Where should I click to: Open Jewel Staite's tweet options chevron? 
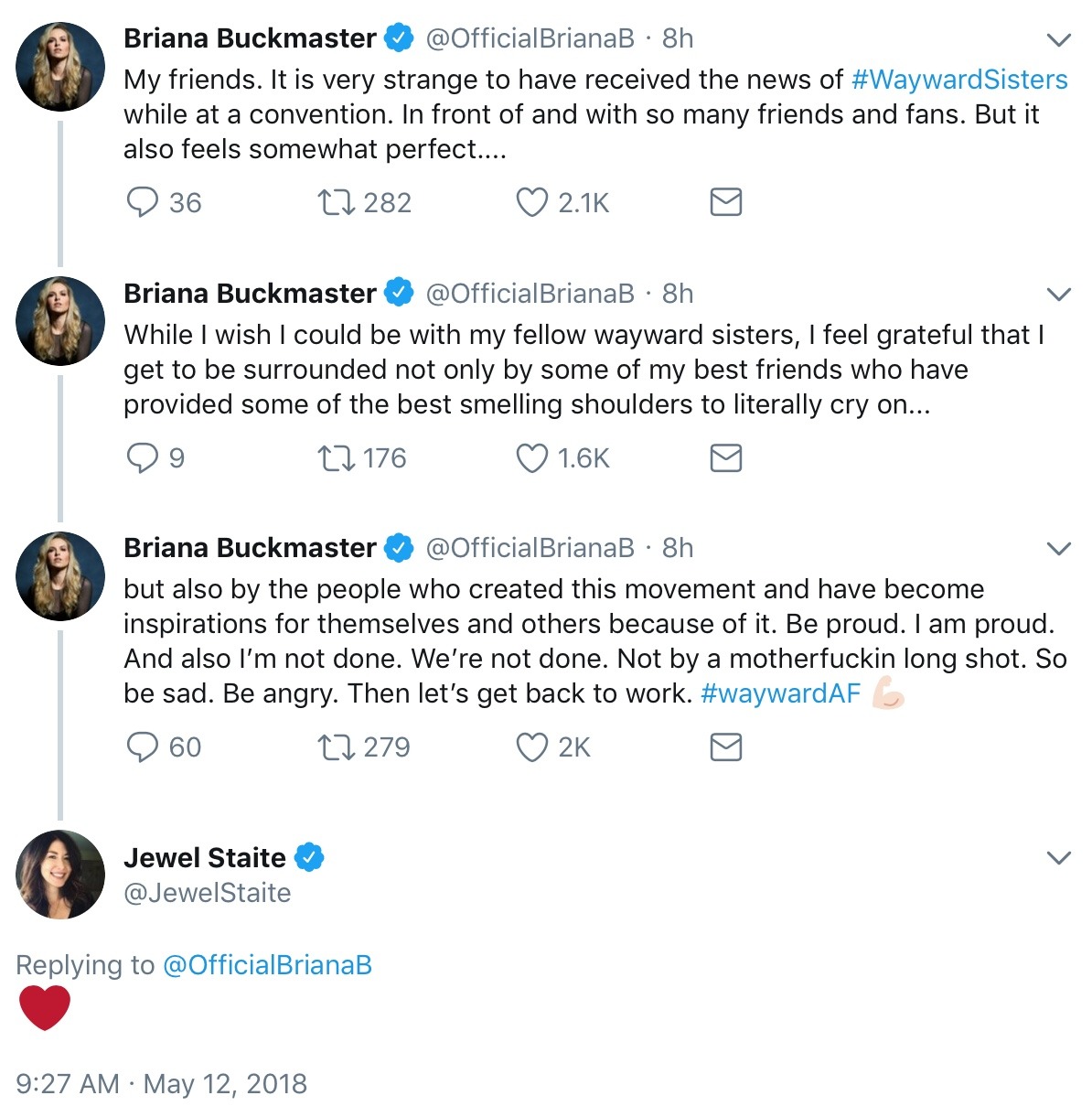pos(1058,858)
